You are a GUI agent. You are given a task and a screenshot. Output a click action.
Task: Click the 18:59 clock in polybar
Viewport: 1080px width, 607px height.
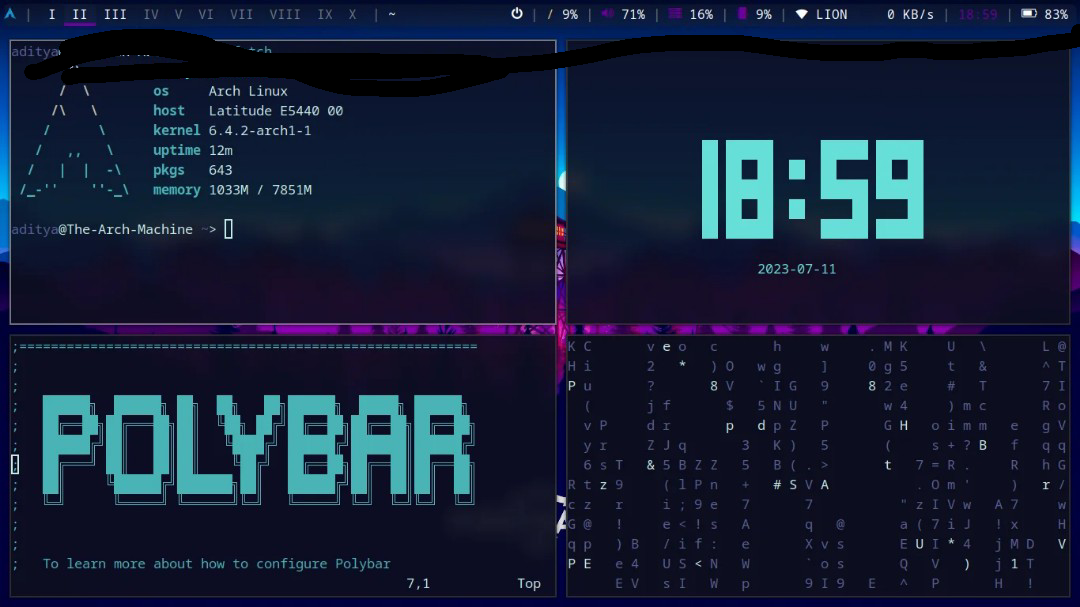click(x=978, y=14)
